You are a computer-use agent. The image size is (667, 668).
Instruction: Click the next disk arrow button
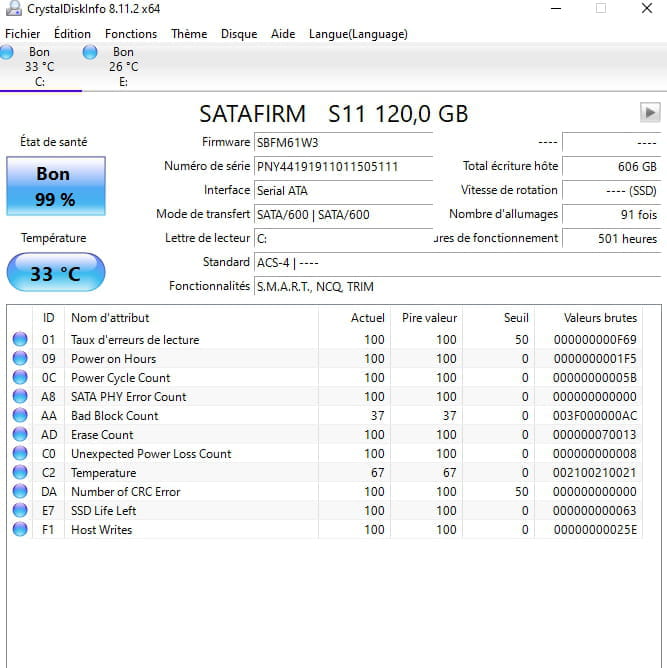point(650,113)
